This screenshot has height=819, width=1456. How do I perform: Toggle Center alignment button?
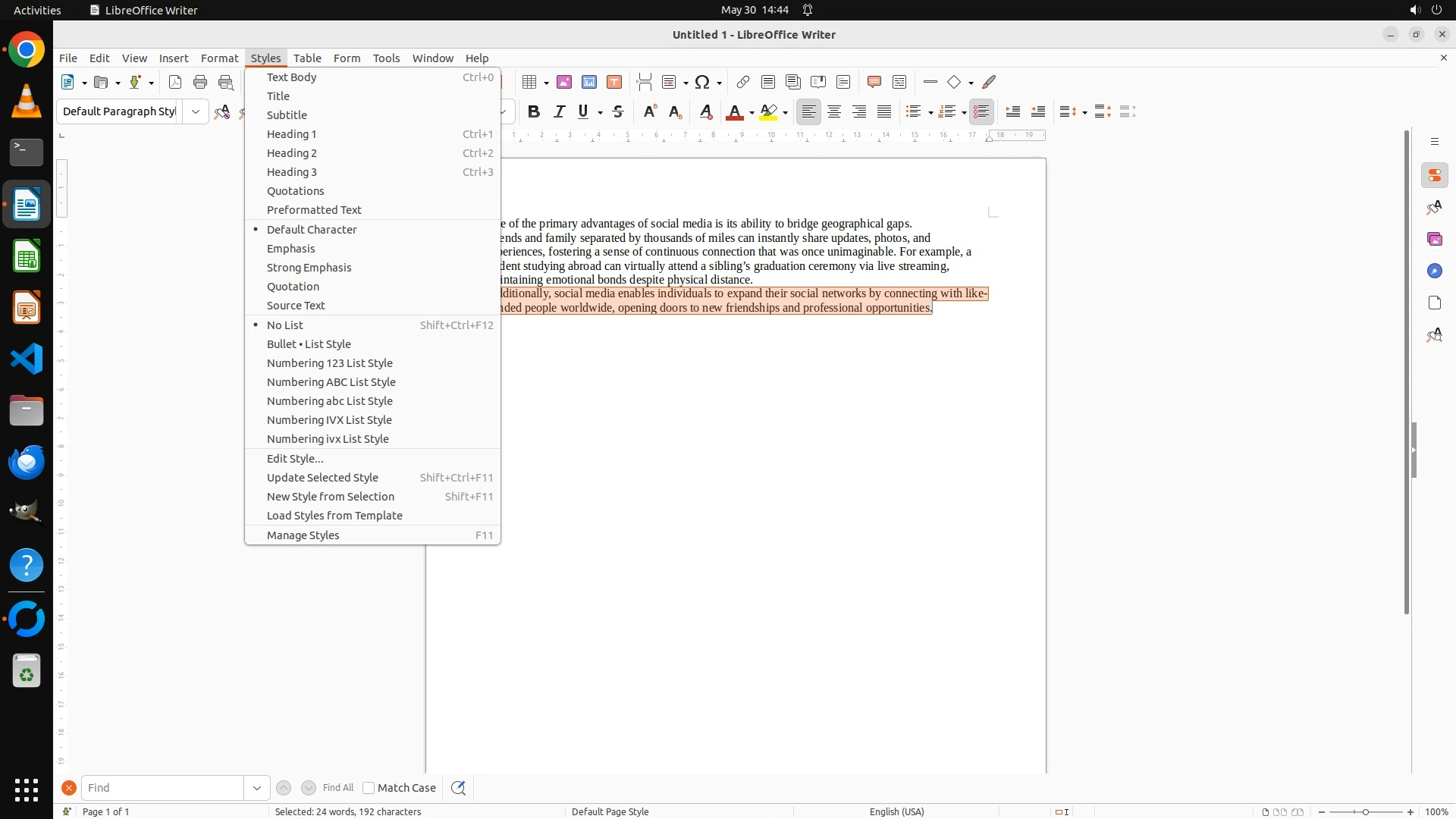[x=834, y=111]
